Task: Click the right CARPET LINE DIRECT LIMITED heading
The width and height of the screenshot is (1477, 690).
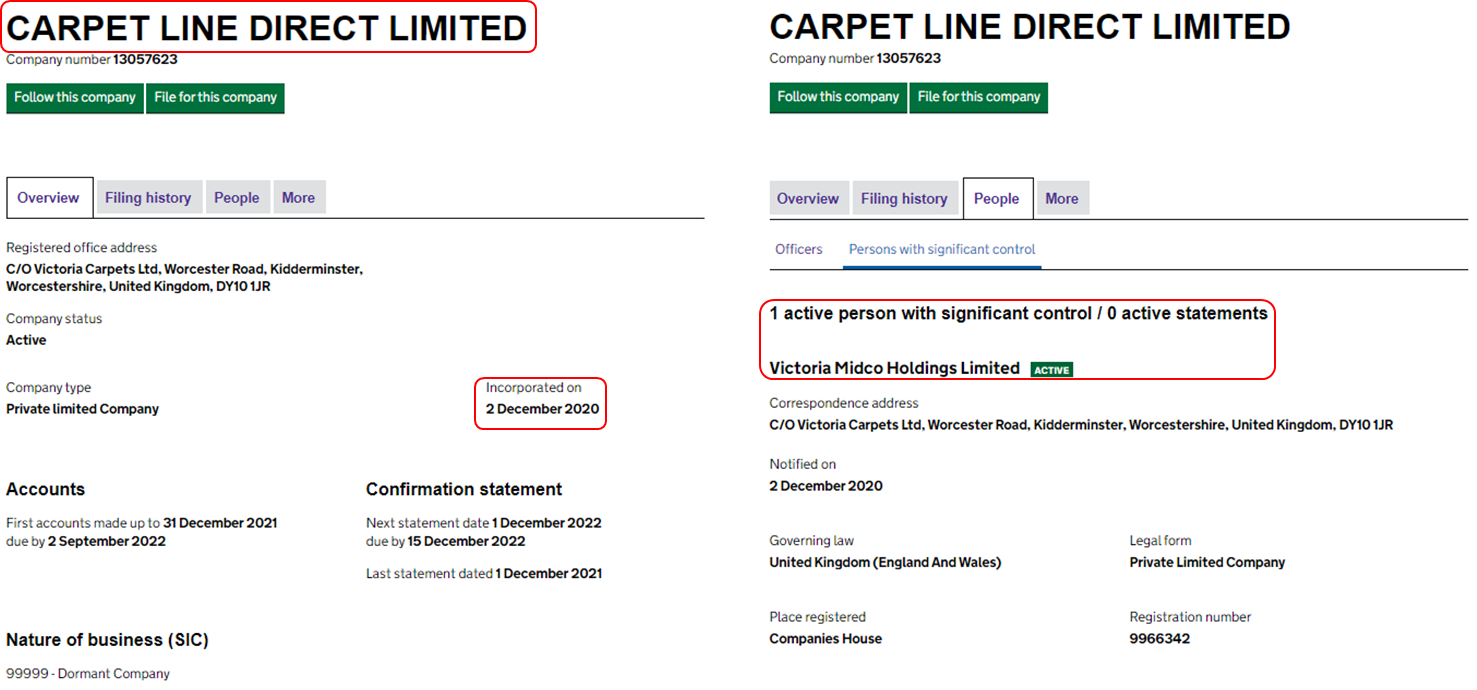Action: click(x=1030, y=27)
